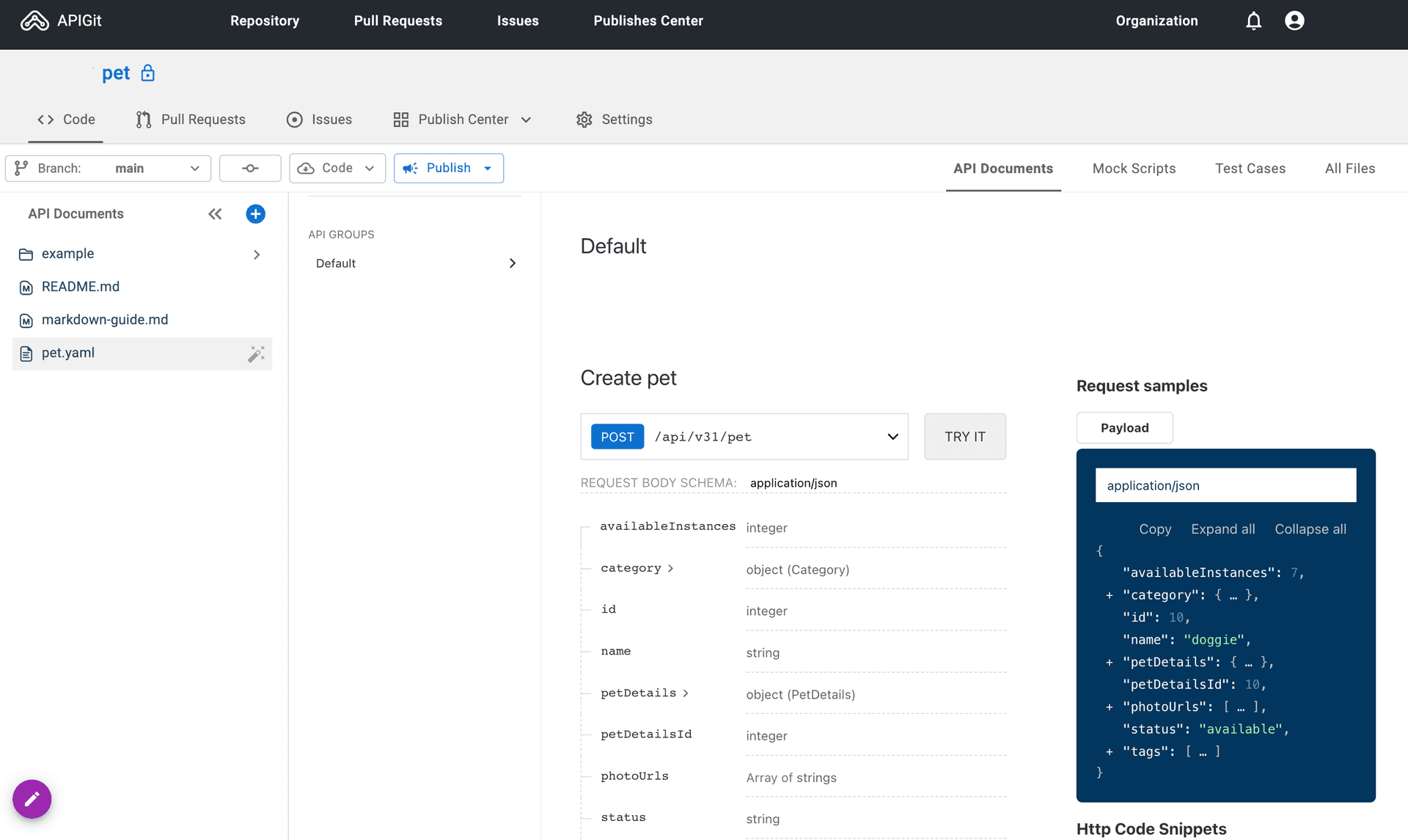
Task: Expand the petDetails JSON node in sample
Action: 1110,663
